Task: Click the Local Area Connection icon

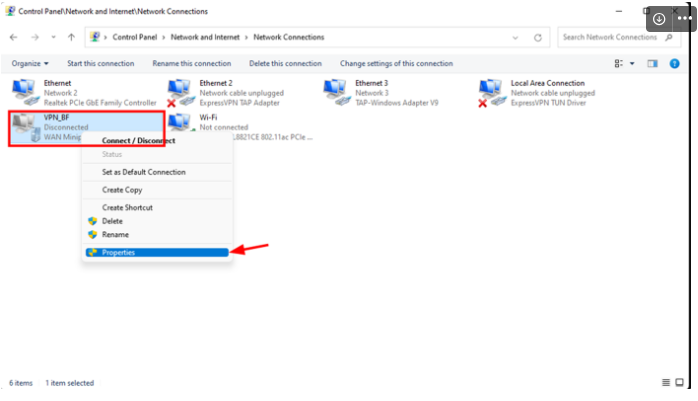Action: [x=492, y=91]
